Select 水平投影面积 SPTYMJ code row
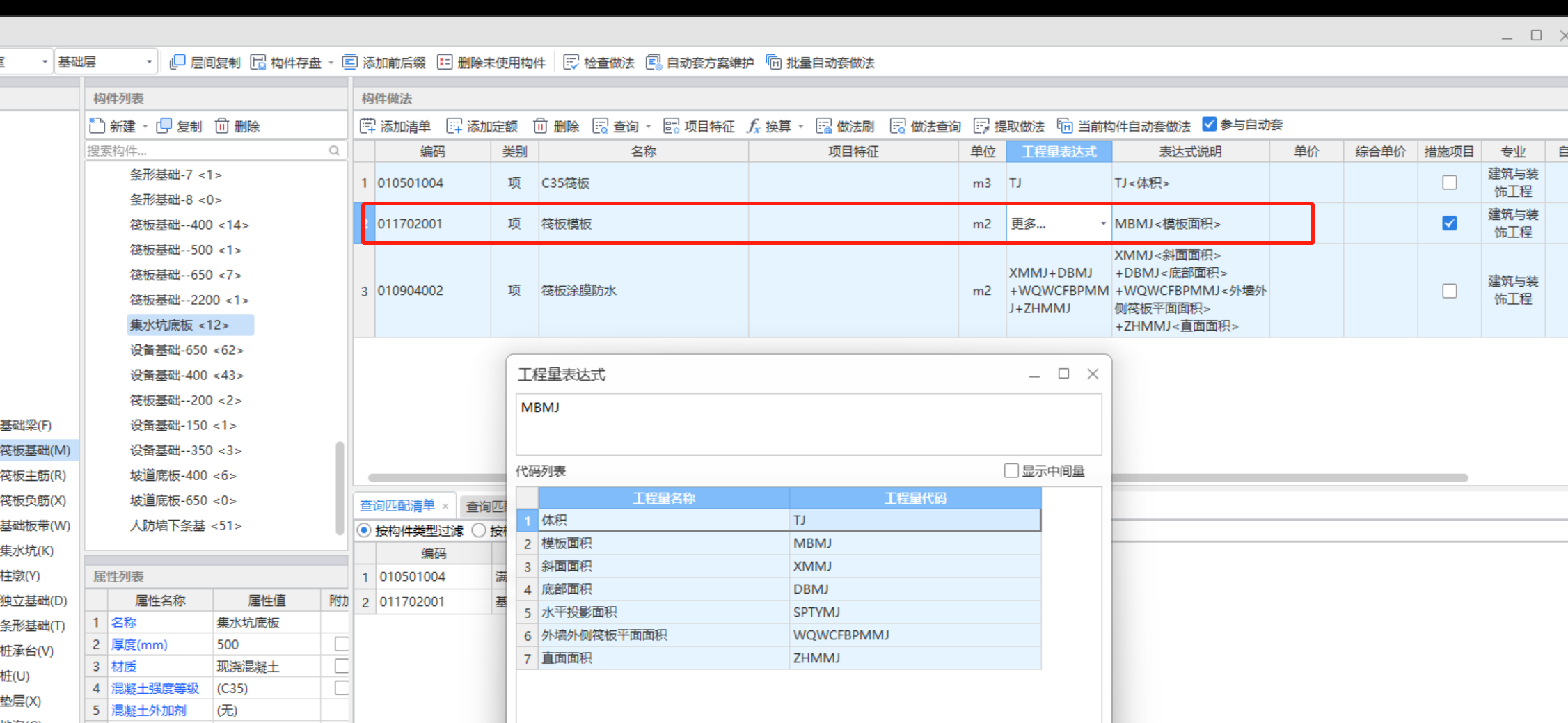 click(779, 612)
